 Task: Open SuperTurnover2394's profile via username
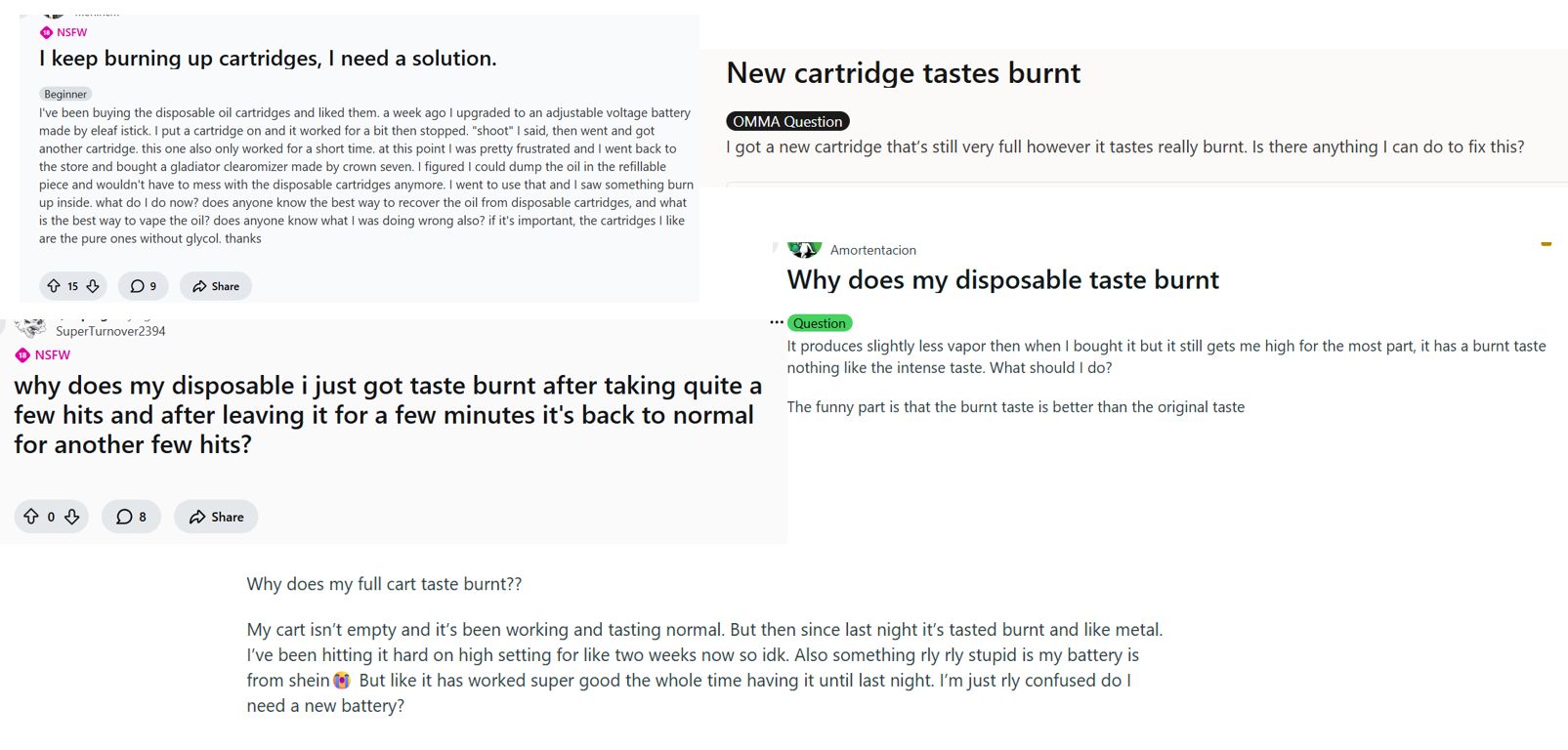coord(110,331)
